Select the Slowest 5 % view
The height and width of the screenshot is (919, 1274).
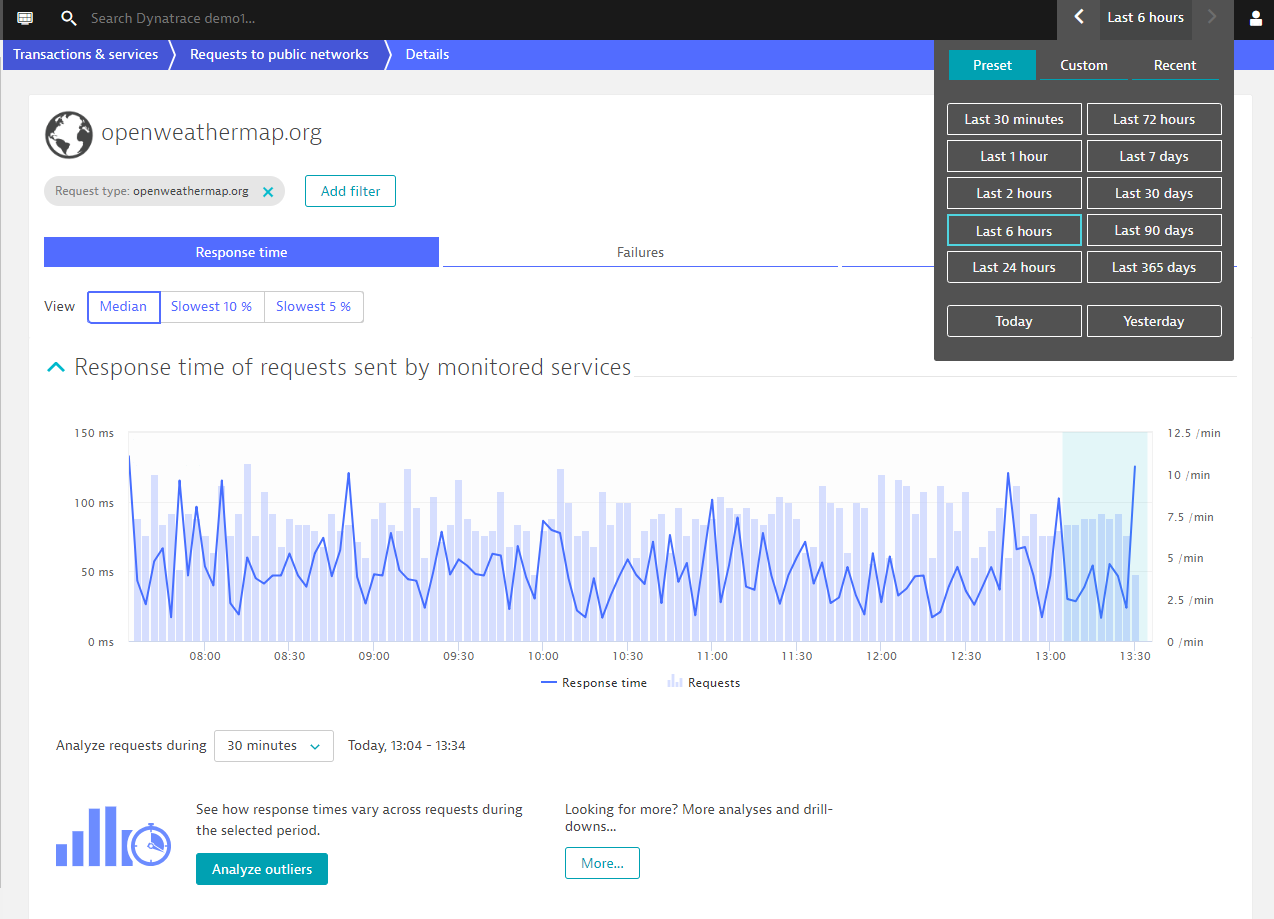314,307
